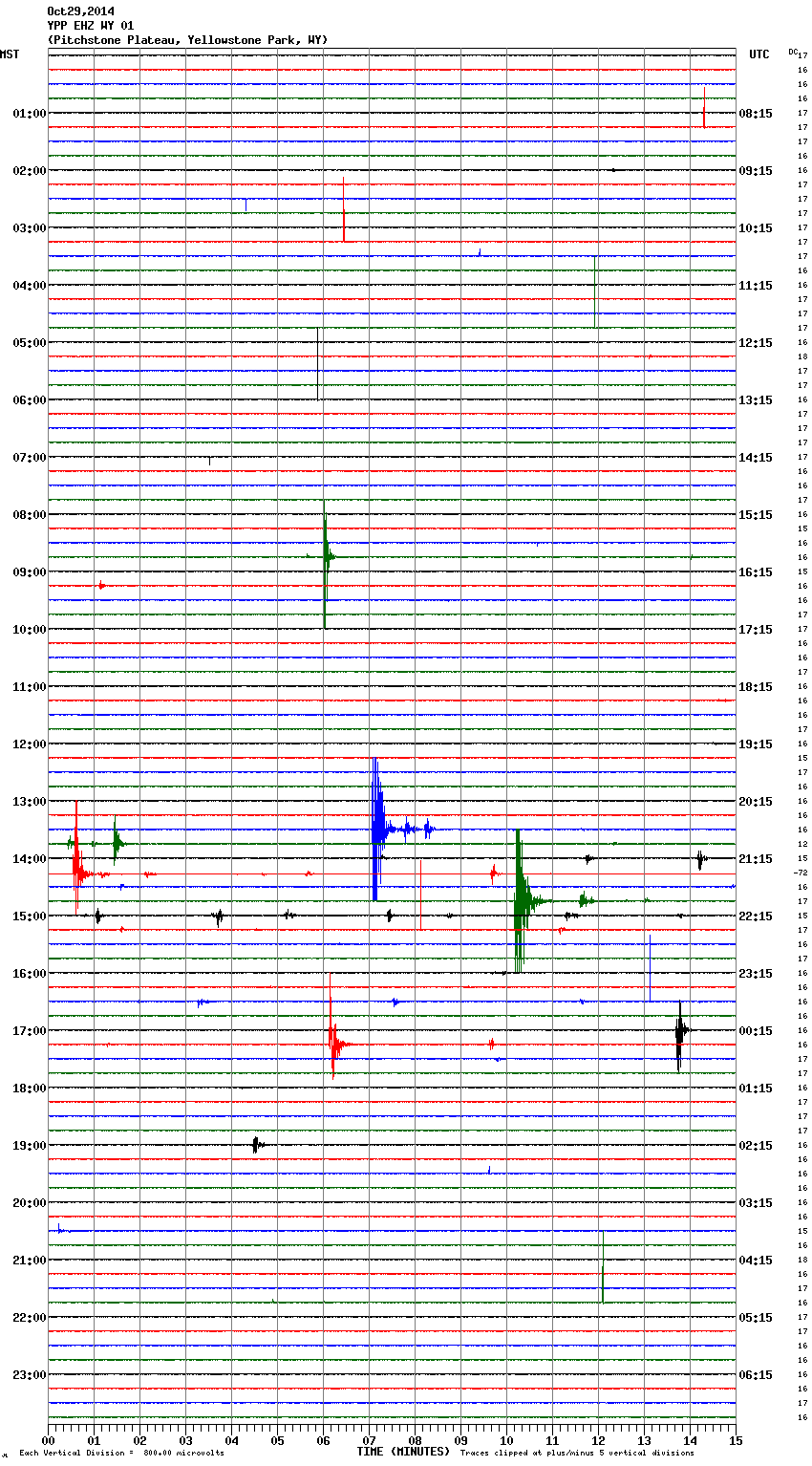Screen dimensions: 812x1466
Task: Click the MST time label '10:00'
Action: coord(30,630)
